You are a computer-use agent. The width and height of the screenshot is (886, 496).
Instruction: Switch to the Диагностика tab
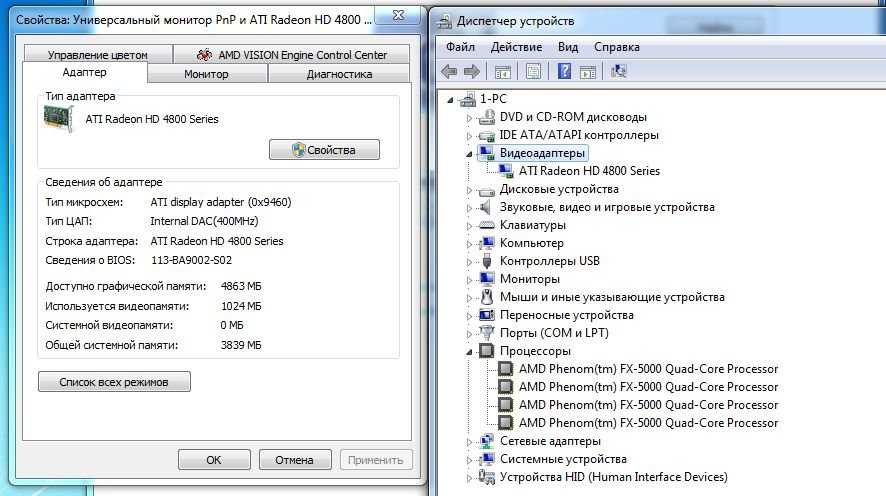[x=339, y=73]
